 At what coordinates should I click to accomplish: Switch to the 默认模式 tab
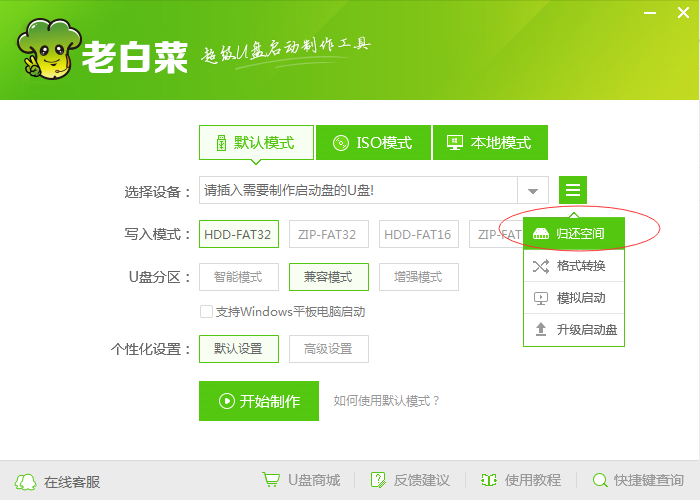click(x=256, y=143)
